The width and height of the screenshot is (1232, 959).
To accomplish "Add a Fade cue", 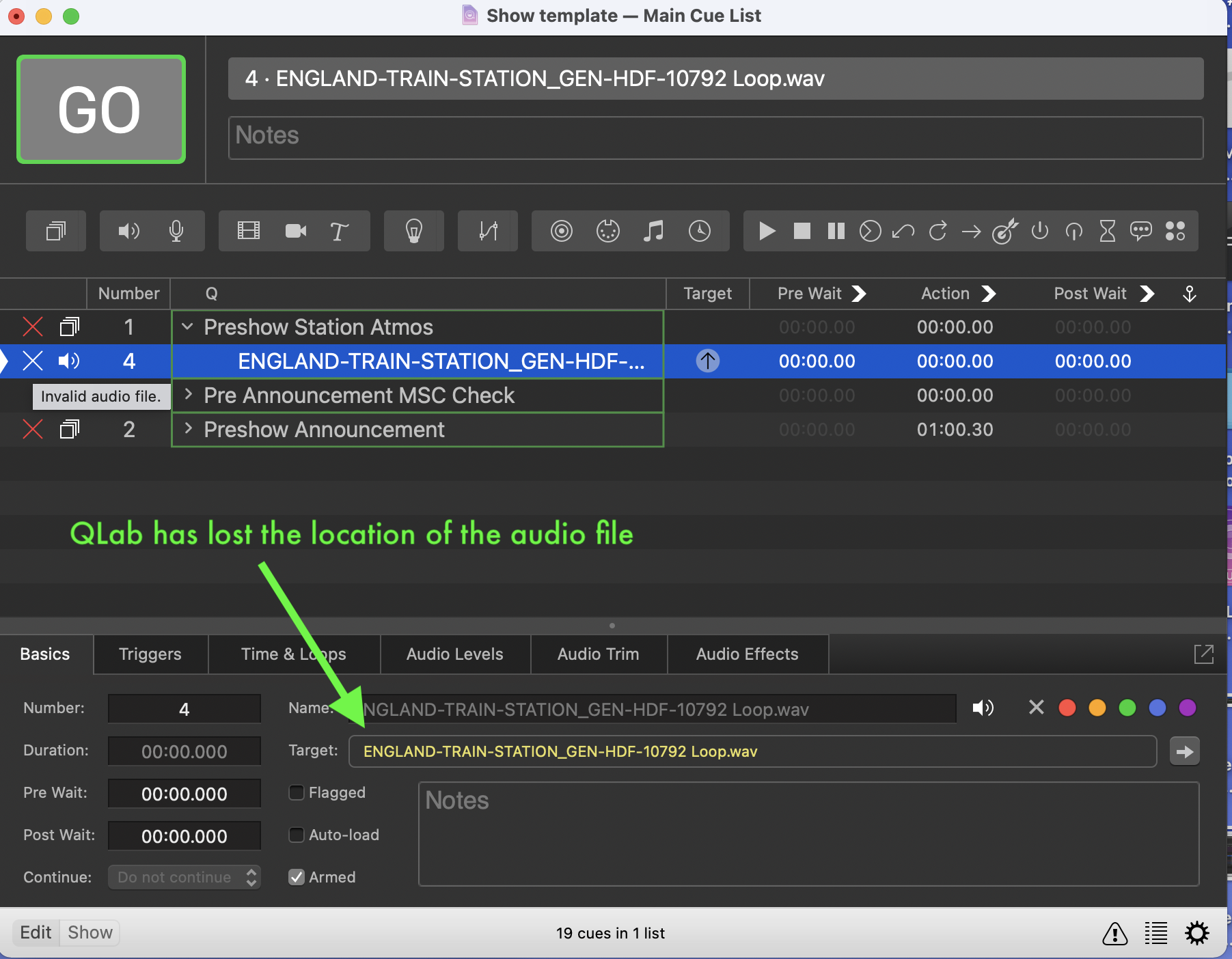I will click(488, 231).
